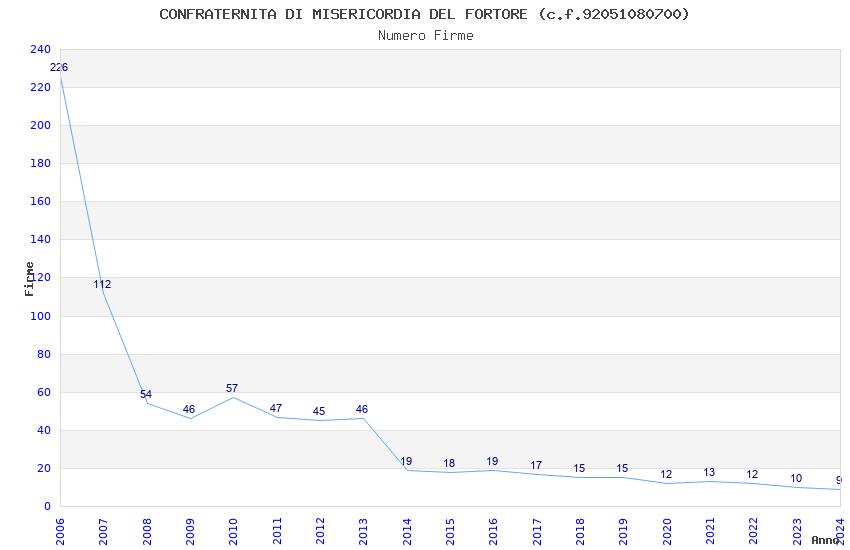This screenshot has height=550, width=850.
Task: Click the horizontal axis title Anno
Action: tap(825, 540)
